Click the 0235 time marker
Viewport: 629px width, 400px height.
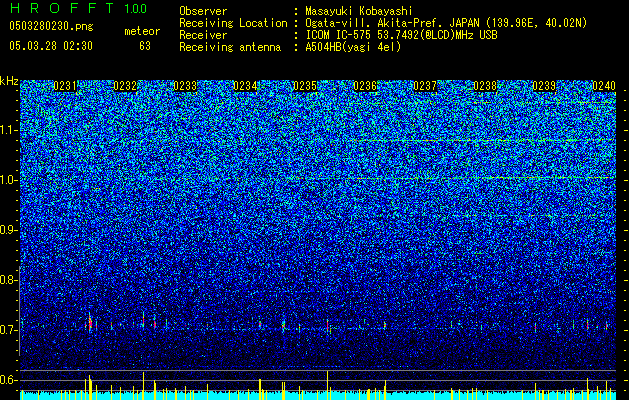click(305, 86)
